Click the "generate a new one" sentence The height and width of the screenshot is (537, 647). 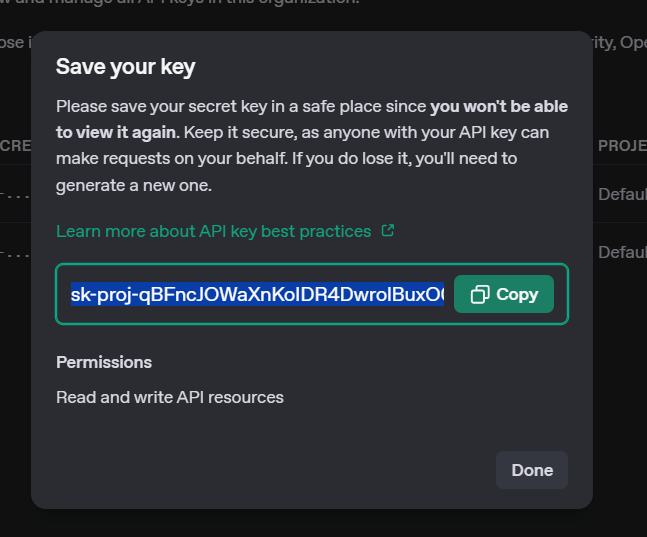pos(134,186)
